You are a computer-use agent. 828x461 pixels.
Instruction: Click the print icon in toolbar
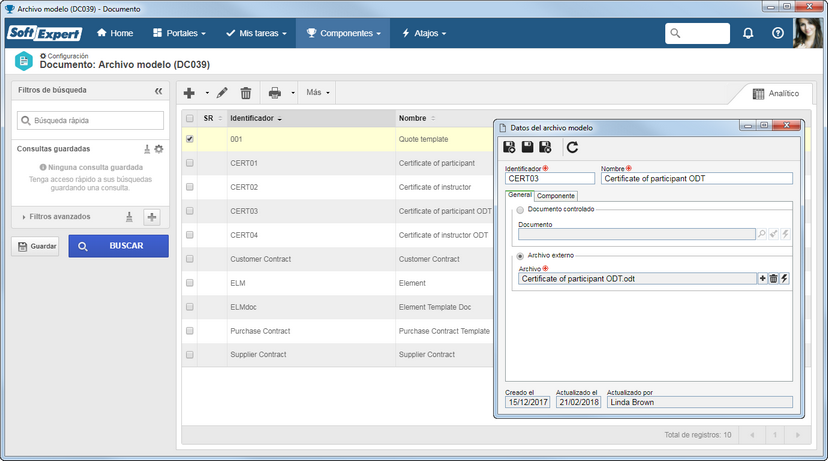point(275,93)
